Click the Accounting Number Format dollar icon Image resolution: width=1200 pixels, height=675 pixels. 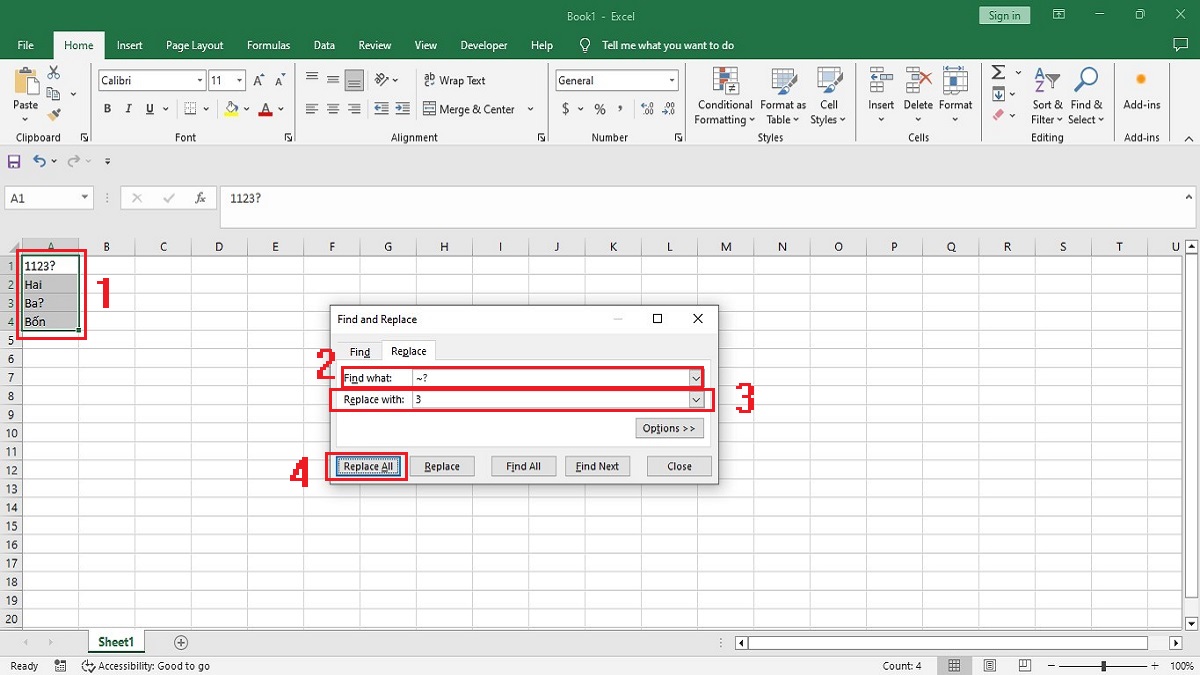click(565, 109)
